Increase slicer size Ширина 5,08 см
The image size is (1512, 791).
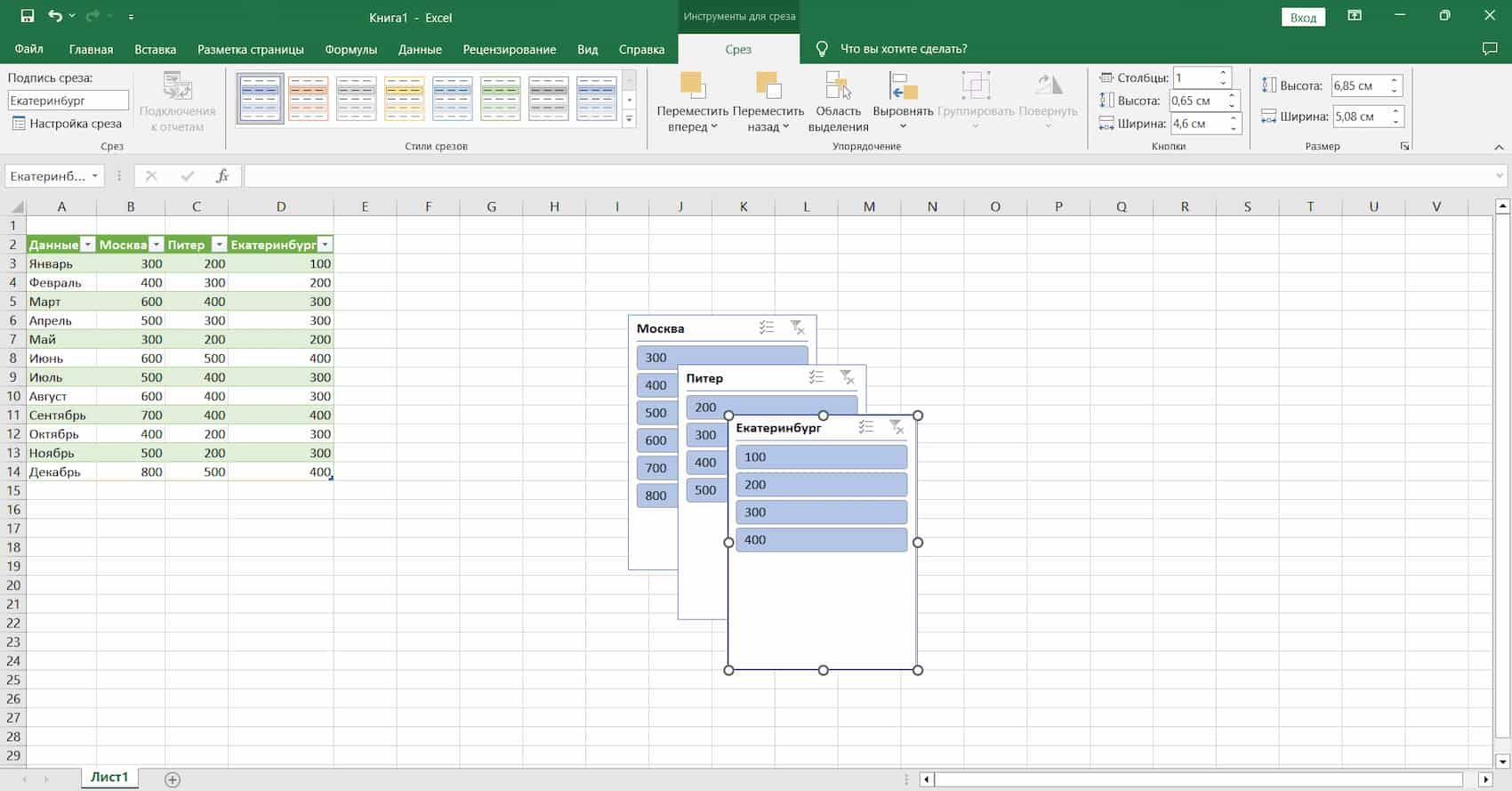click(1395, 111)
